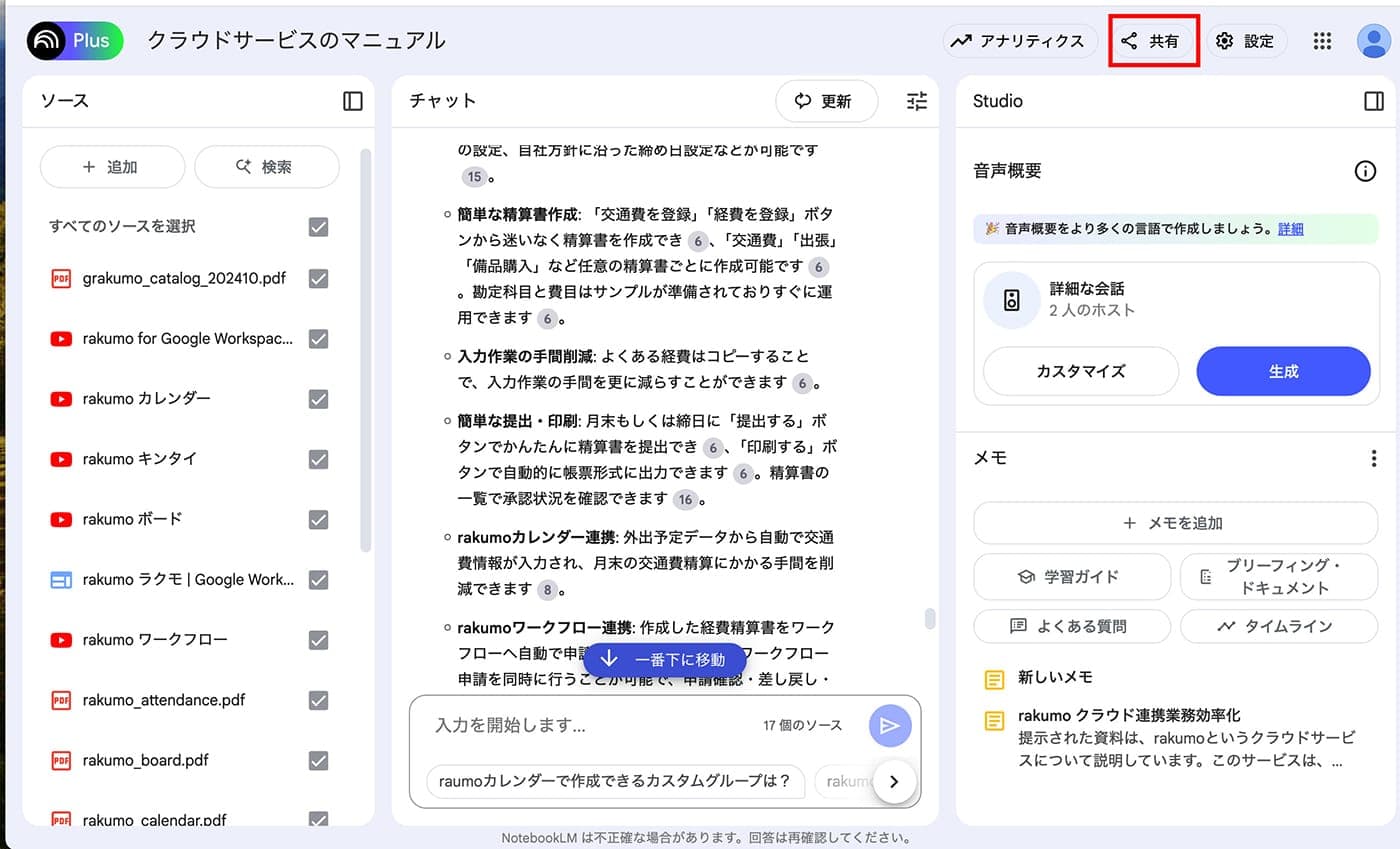Toggle すべてのソースを選択 checkbox
The image size is (1400, 849).
[x=319, y=227]
